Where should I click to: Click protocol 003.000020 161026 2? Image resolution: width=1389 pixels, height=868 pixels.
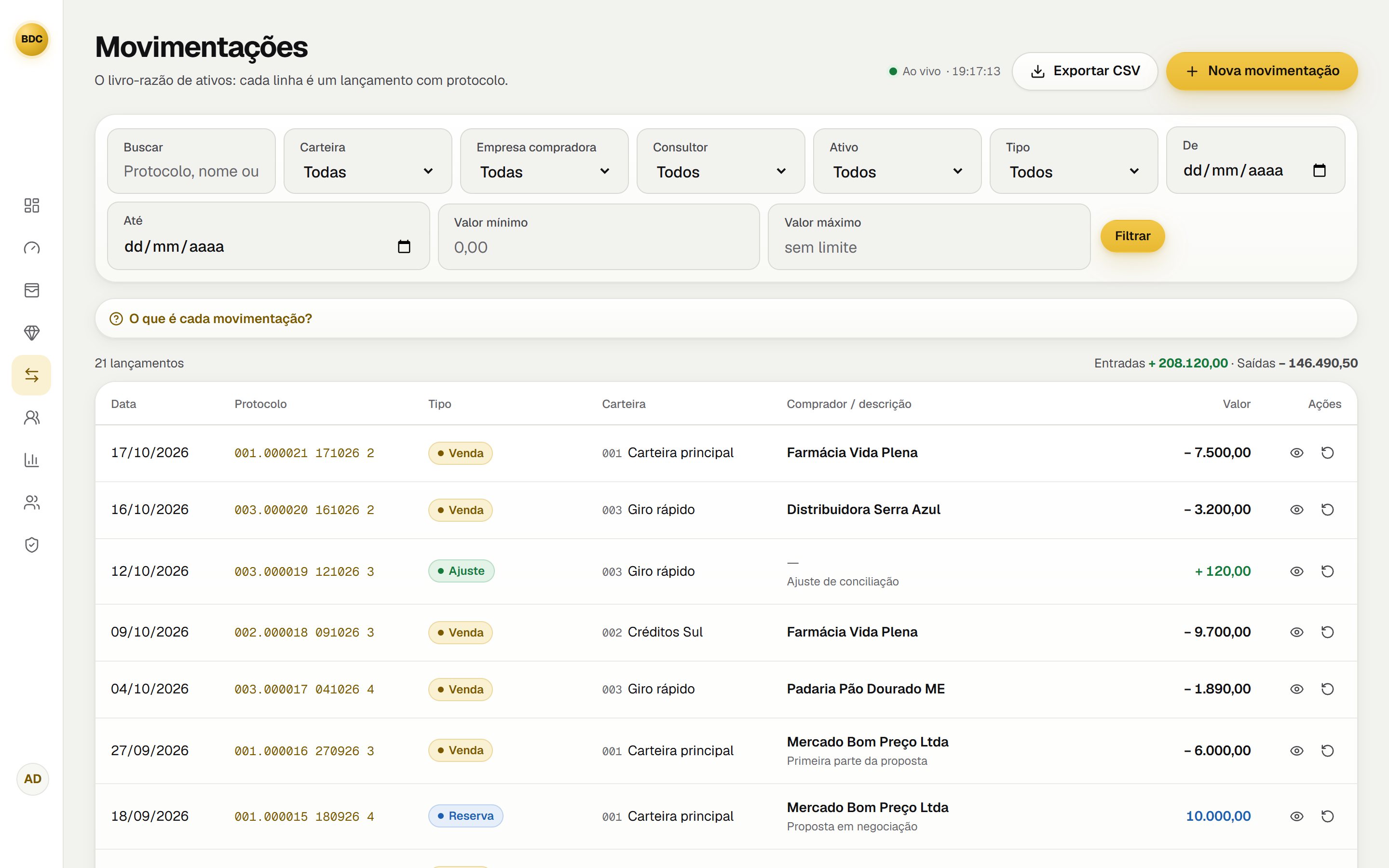coord(304,510)
